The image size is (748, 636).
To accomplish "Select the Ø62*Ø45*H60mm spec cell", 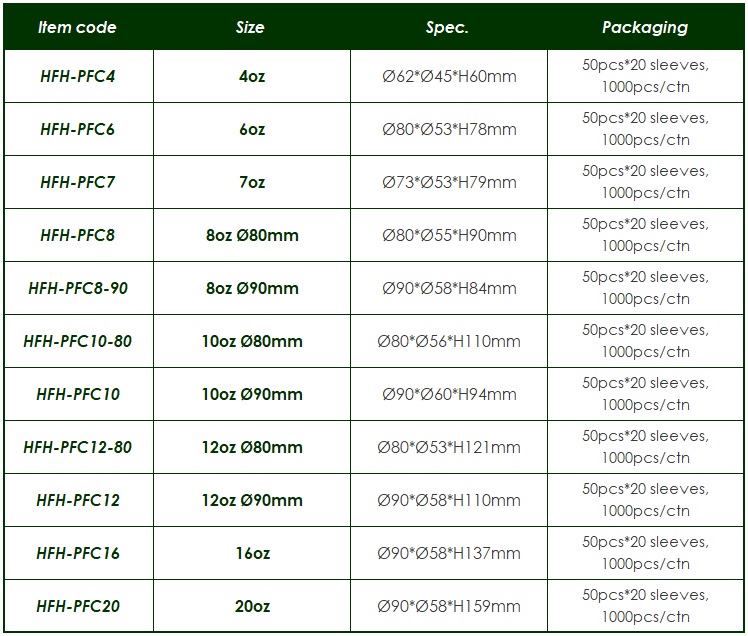I will tap(449, 76).
